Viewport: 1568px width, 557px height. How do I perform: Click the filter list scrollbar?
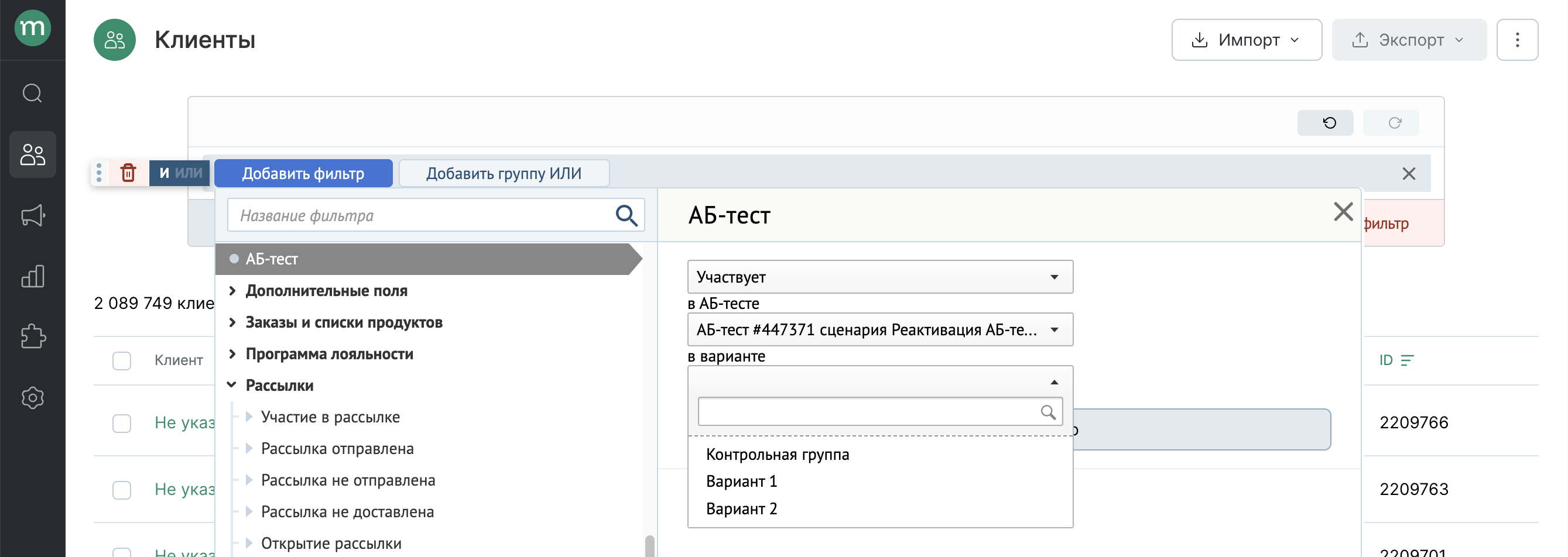[649, 546]
